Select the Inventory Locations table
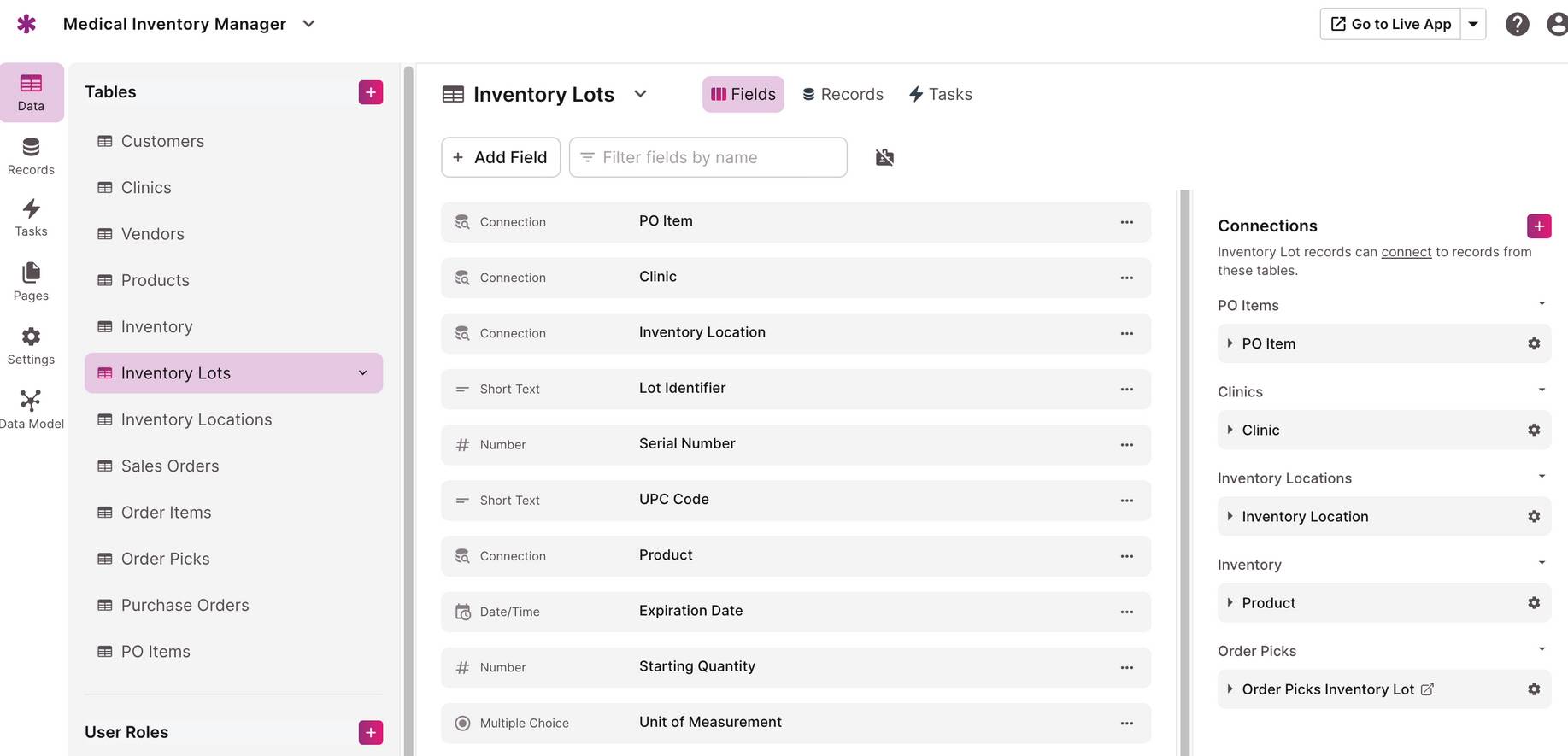The height and width of the screenshot is (756, 1568). (x=233, y=419)
